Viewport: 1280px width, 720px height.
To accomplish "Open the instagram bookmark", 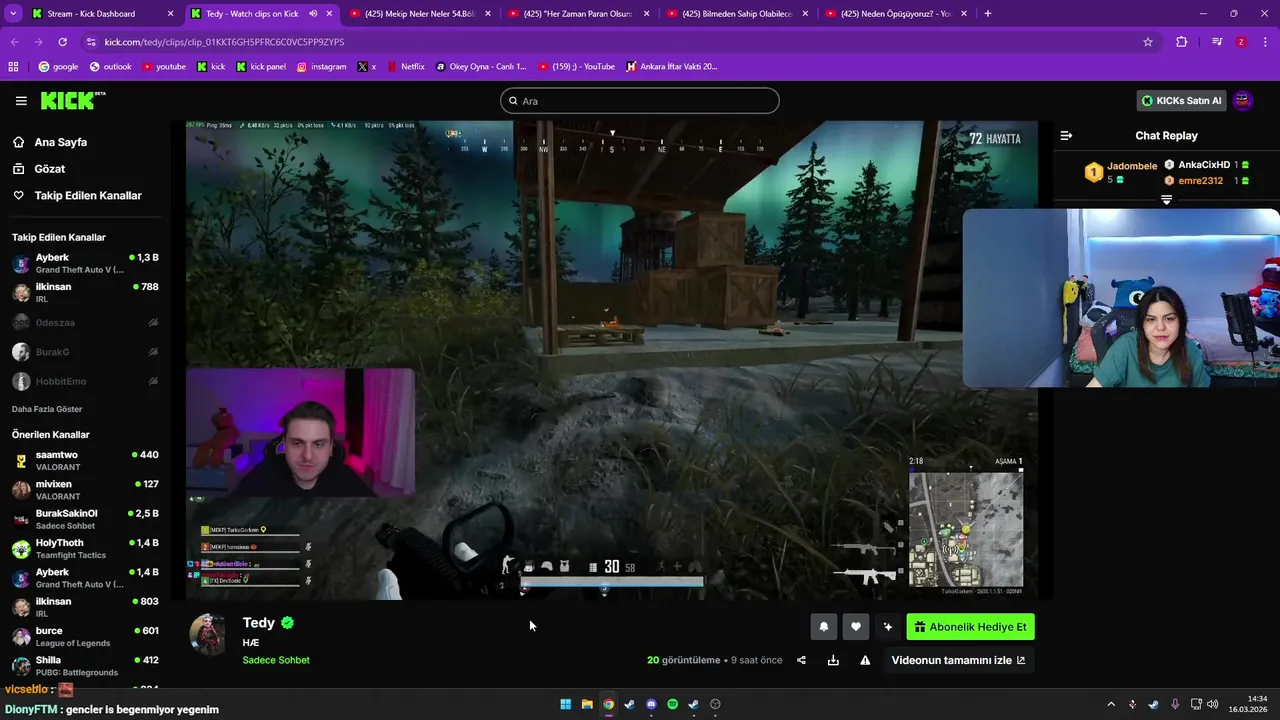I will tap(321, 67).
